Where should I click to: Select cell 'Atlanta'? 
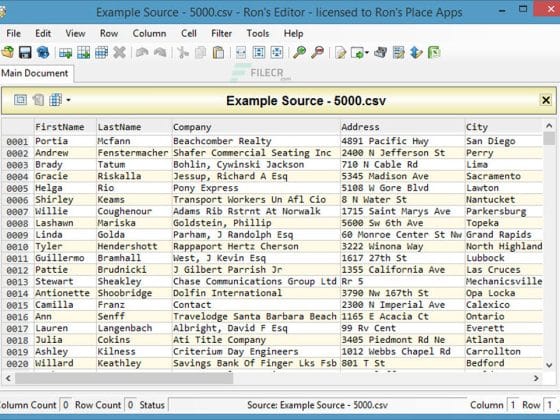[504, 340]
